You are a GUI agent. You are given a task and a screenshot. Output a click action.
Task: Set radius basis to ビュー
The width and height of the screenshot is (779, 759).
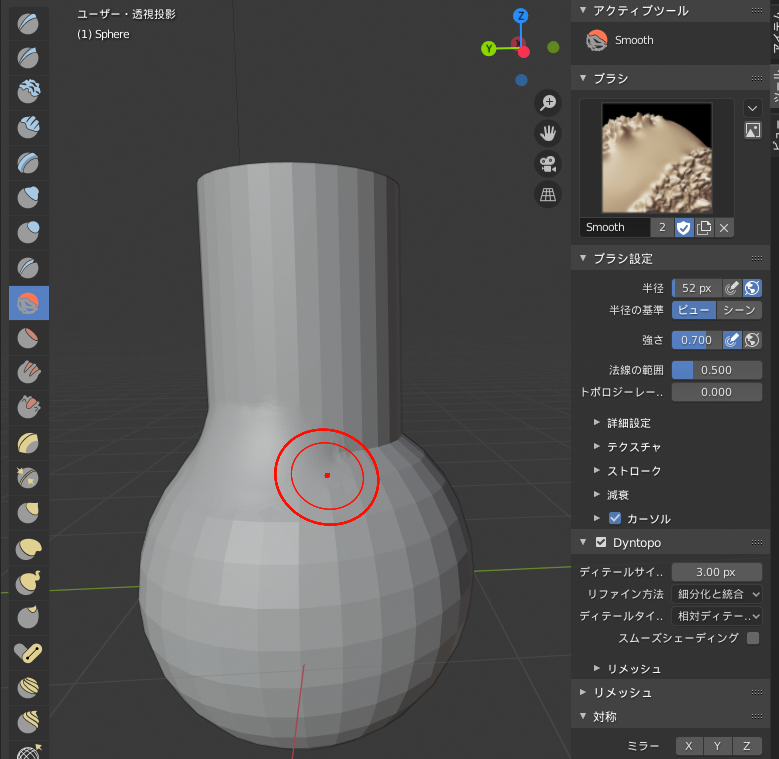694,310
